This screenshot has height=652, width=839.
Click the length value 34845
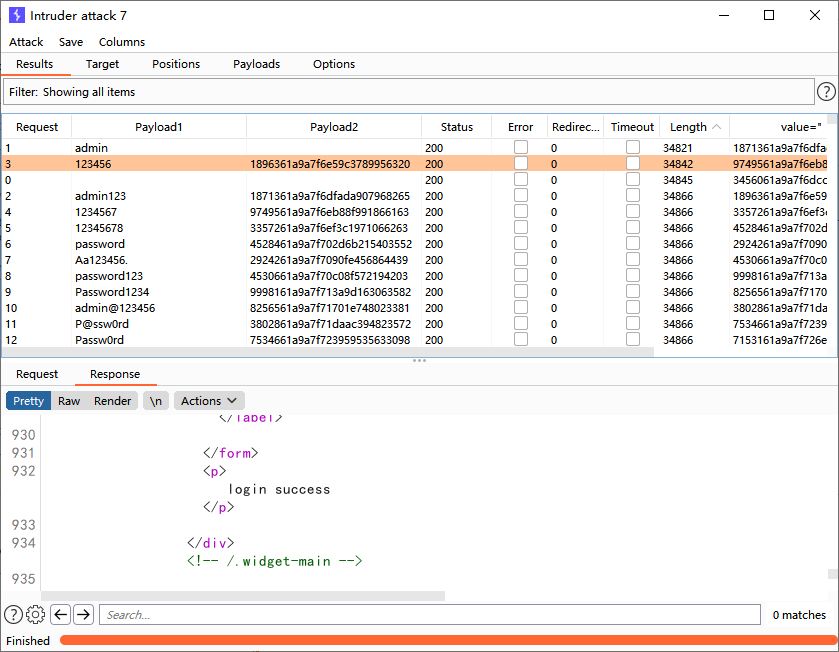click(x=677, y=180)
